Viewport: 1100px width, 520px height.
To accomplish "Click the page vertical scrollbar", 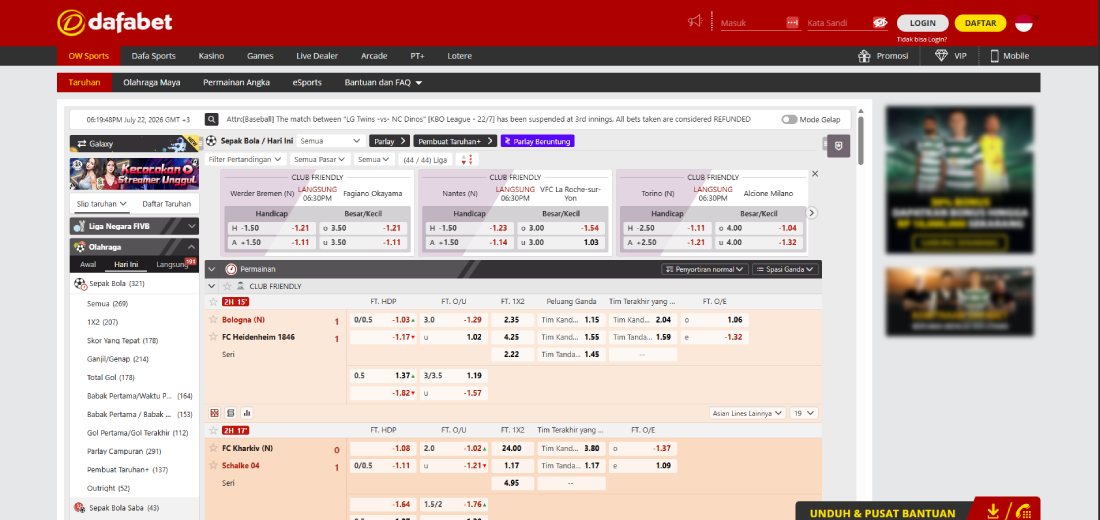I will (x=861, y=140).
